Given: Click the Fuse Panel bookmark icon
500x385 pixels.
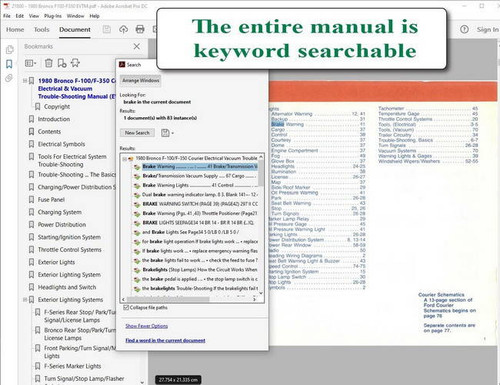Looking at the screenshot, I should pos(31,200).
